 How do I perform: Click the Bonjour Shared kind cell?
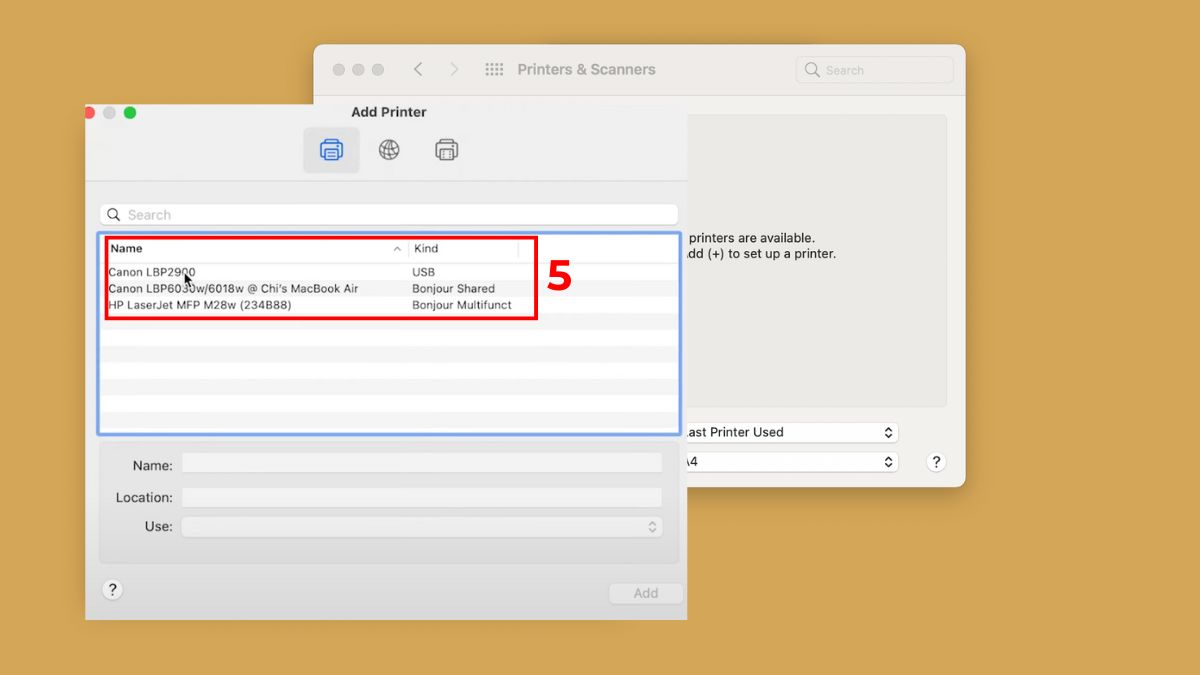[x=453, y=288]
